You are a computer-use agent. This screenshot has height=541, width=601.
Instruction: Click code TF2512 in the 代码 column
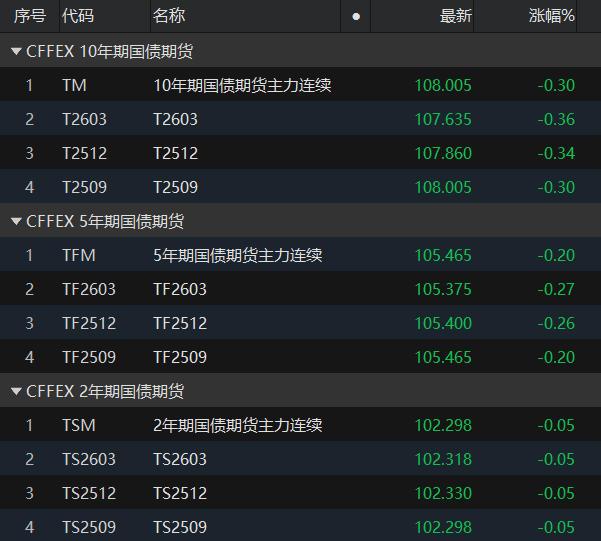pyautogui.click(x=89, y=323)
